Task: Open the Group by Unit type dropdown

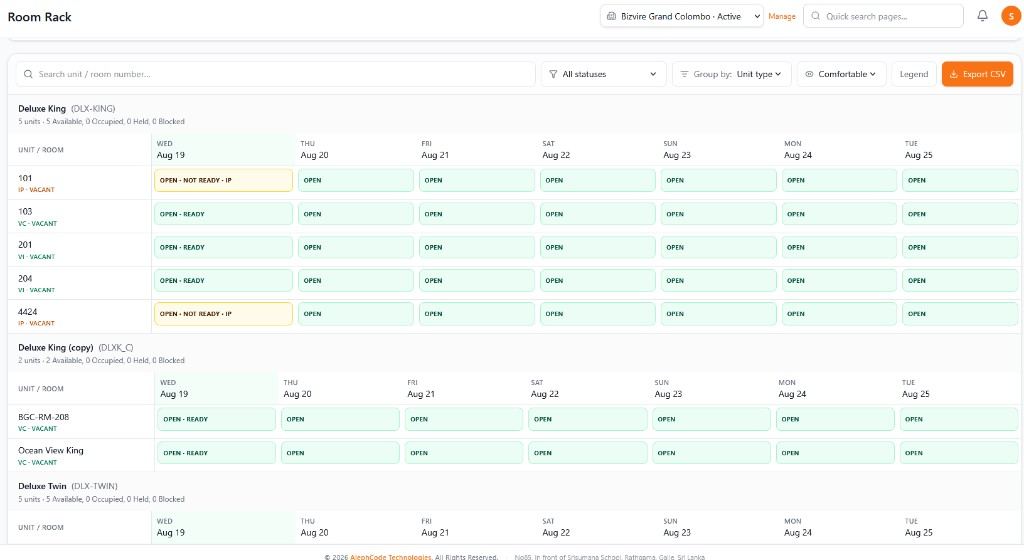Action: 732,74
